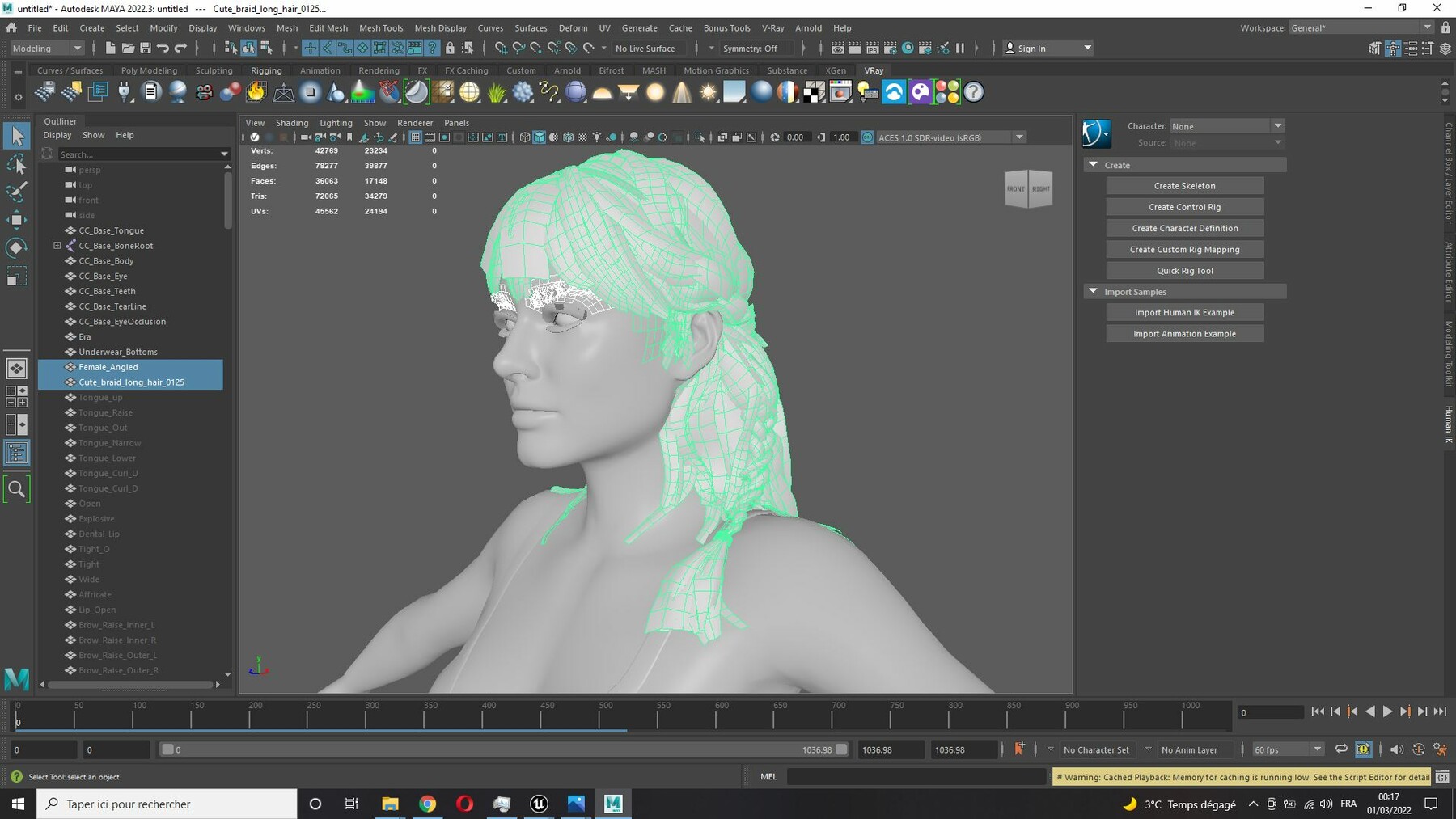Collapse the Import Samples section
This screenshot has height=819, width=1456.
tap(1094, 291)
